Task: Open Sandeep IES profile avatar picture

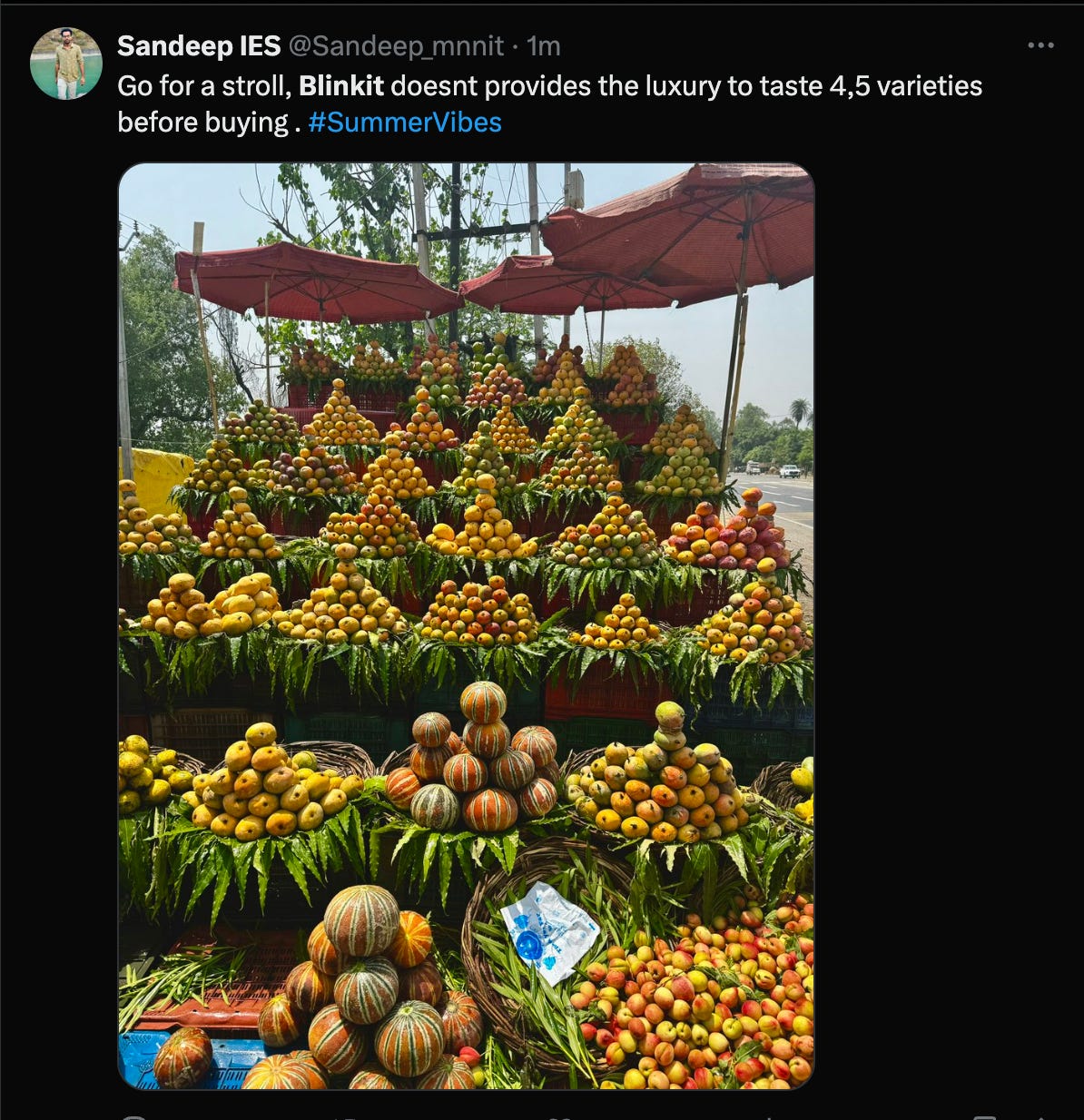Action: tap(65, 63)
